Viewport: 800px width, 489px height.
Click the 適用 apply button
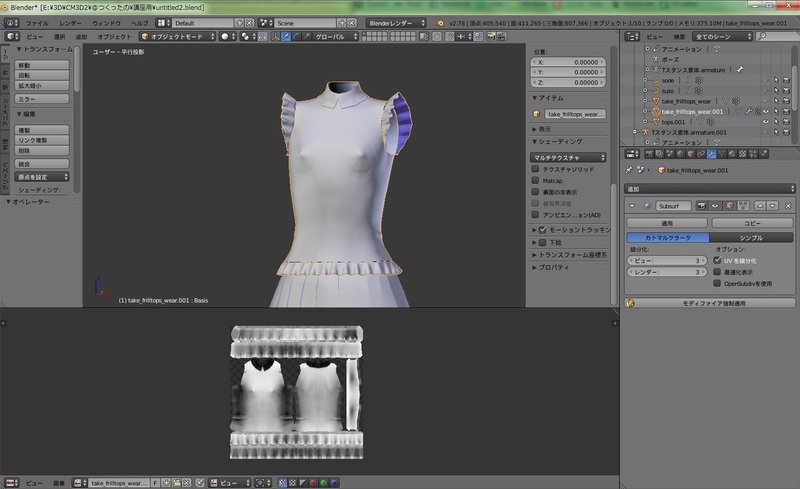tap(667, 222)
